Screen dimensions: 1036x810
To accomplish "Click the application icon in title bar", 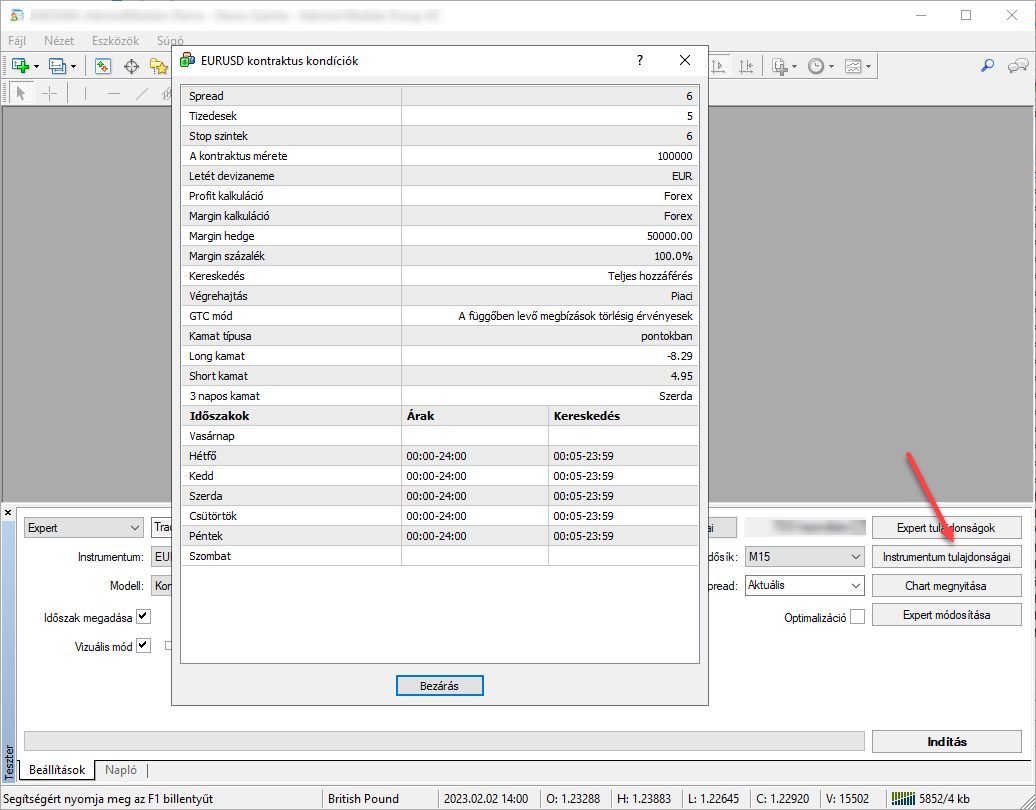I will tap(17, 15).
